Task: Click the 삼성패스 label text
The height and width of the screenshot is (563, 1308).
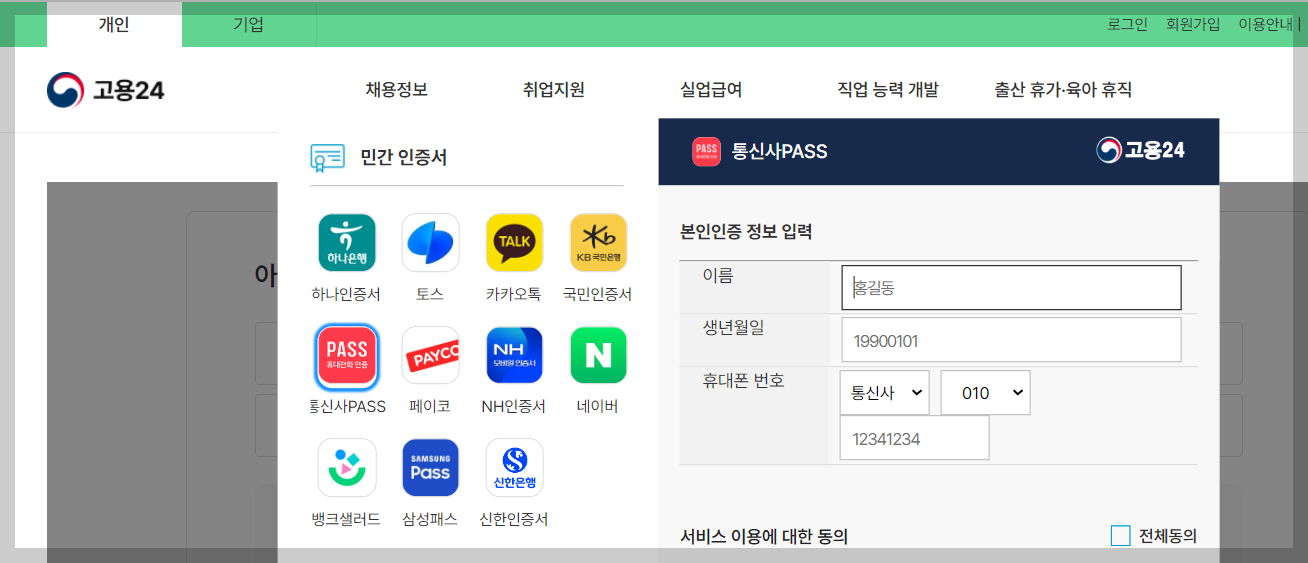Action: pyautogui.click(x=430, y=519)
